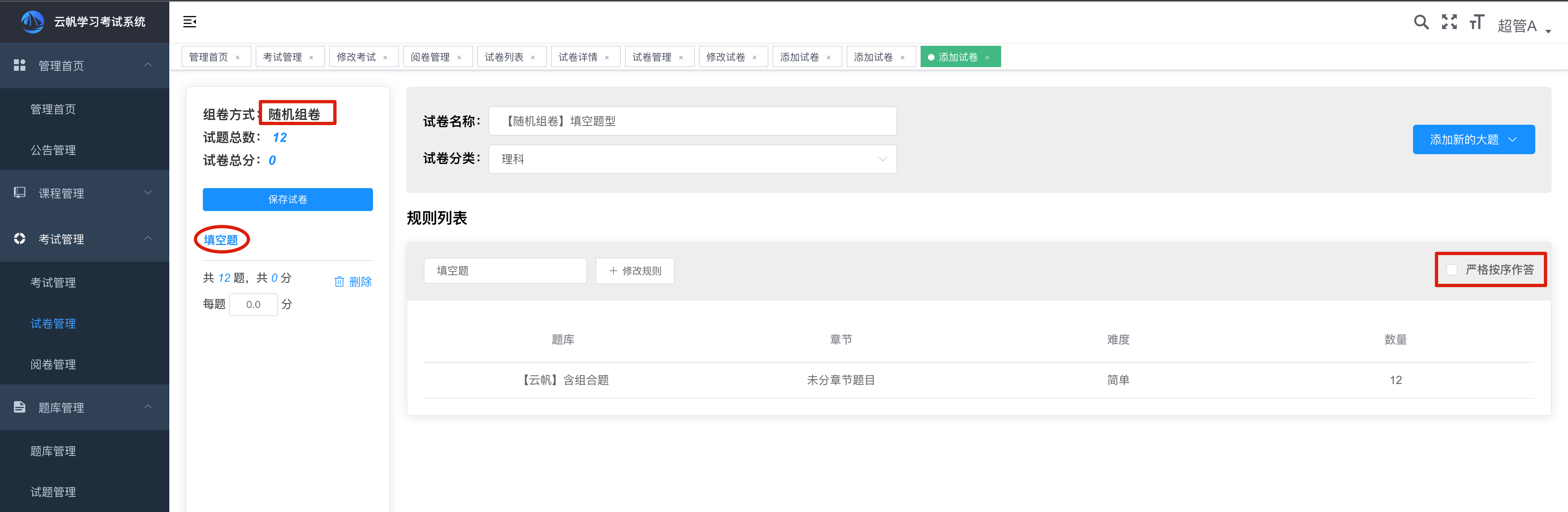Click the fullscreen expand icon
The width and height of the screenshot is (1568, 512).
1449,22
